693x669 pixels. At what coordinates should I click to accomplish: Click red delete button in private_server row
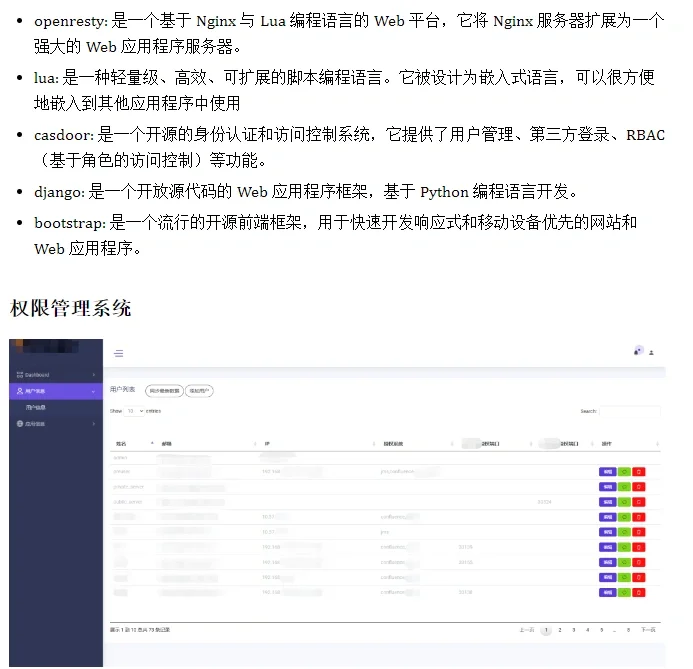pyautogui.click(x=639, y=487)
